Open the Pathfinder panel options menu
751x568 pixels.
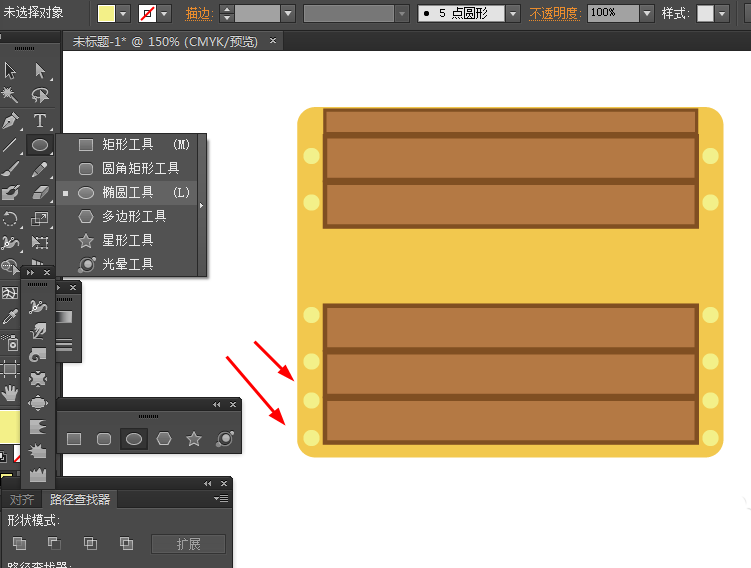pyautogui.click(x=221, y=499)
